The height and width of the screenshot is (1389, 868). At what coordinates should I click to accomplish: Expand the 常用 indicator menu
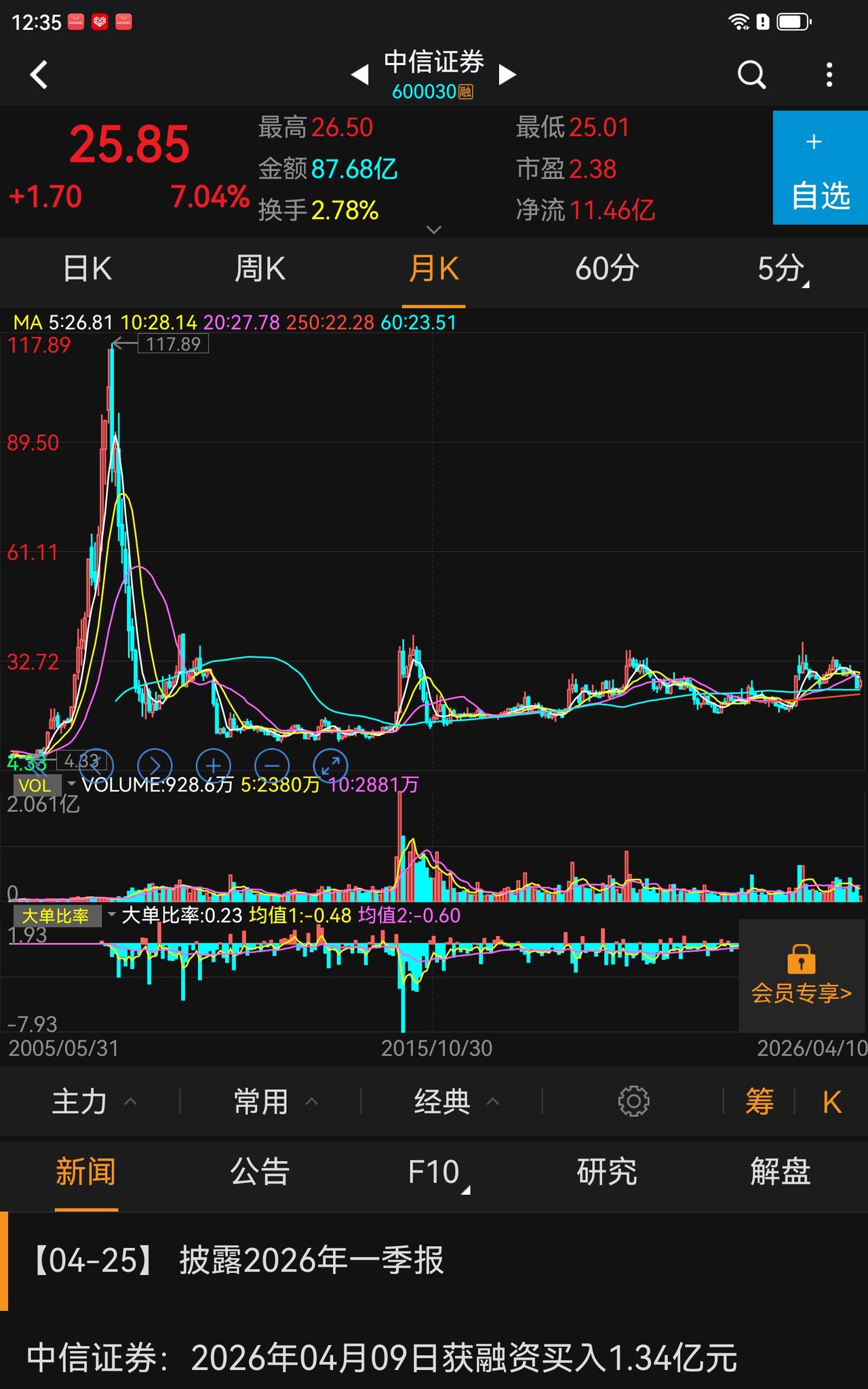pos(276,1101)
